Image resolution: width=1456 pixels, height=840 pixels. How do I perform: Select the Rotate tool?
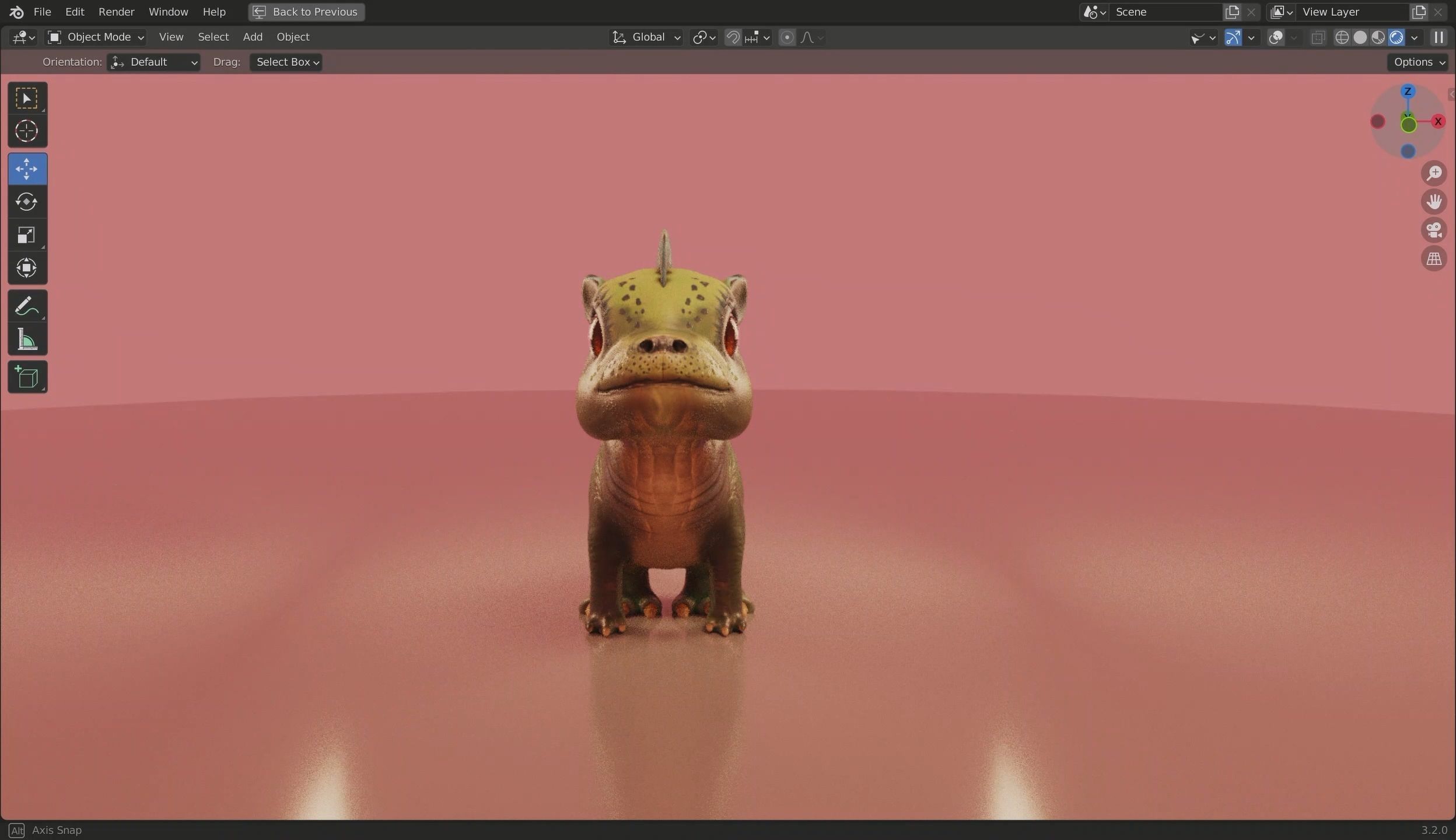click(27, 202)
